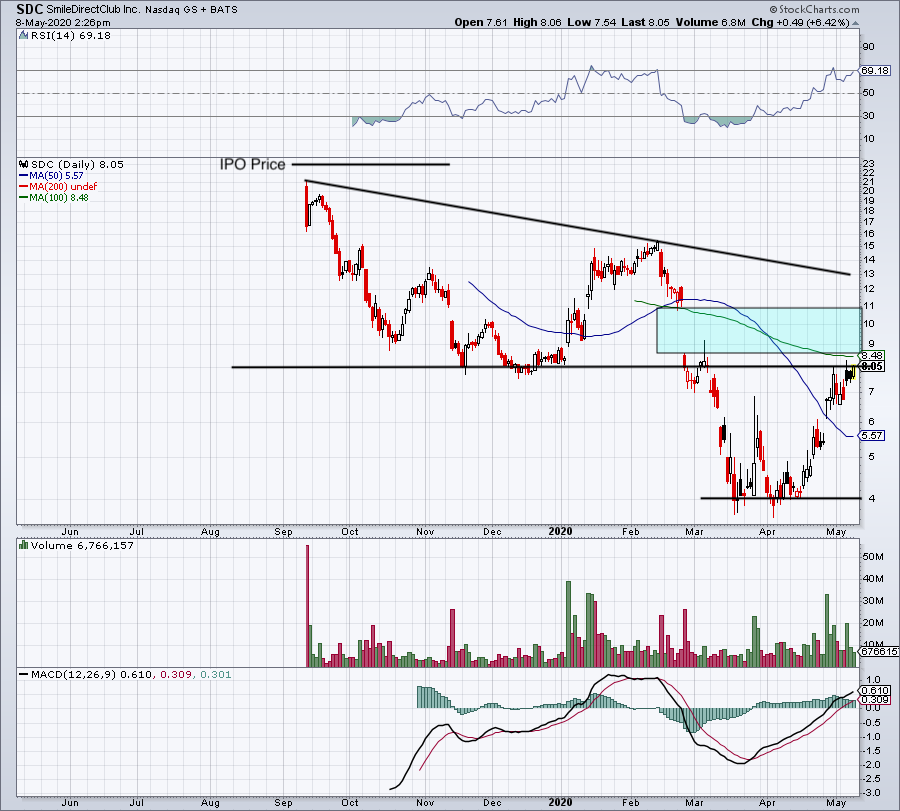
Task: Click the 0.610 MACD value tag on right
Action: click(x=875, y=690)
